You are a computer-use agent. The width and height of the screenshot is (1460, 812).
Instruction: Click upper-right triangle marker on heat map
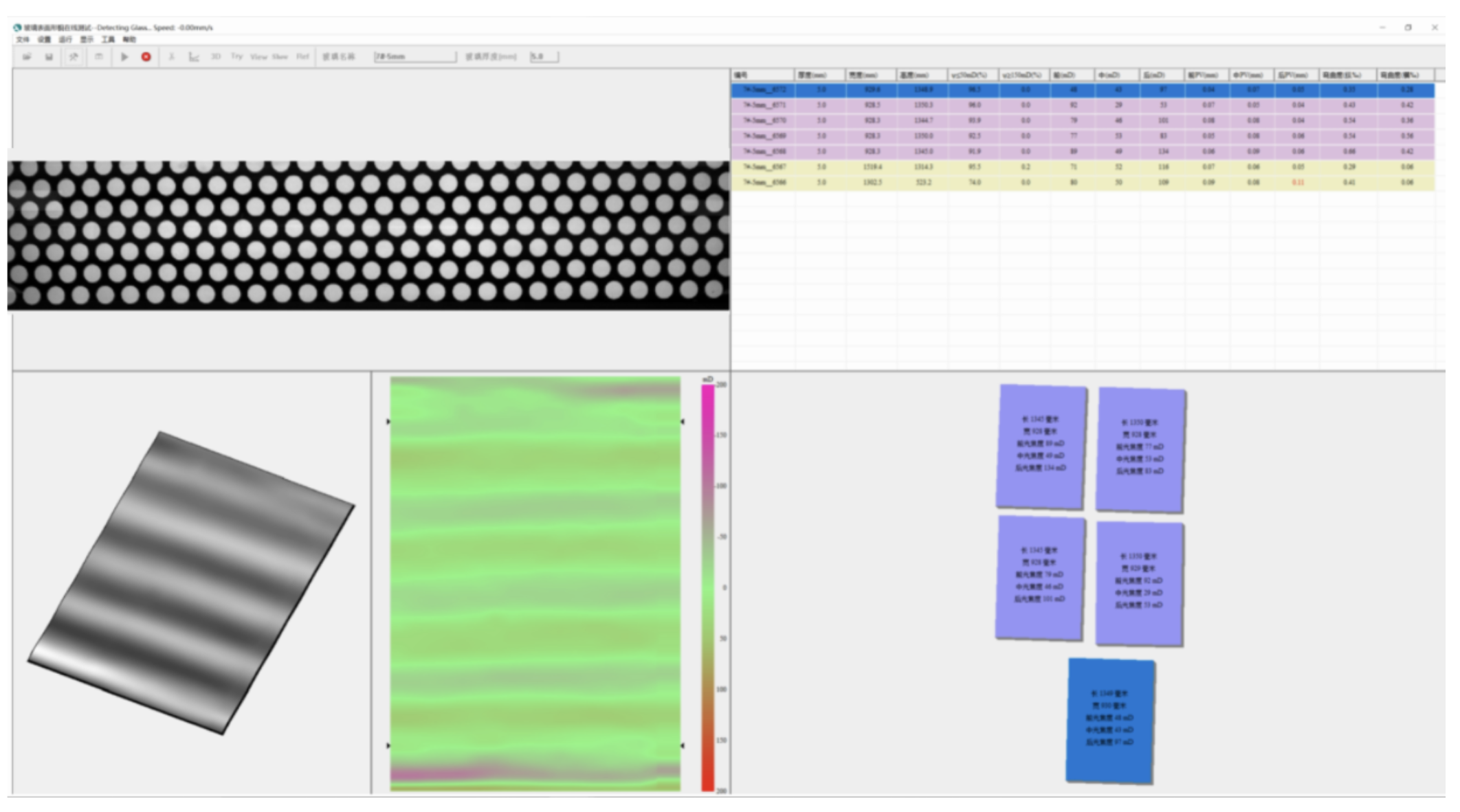(683, 422)
